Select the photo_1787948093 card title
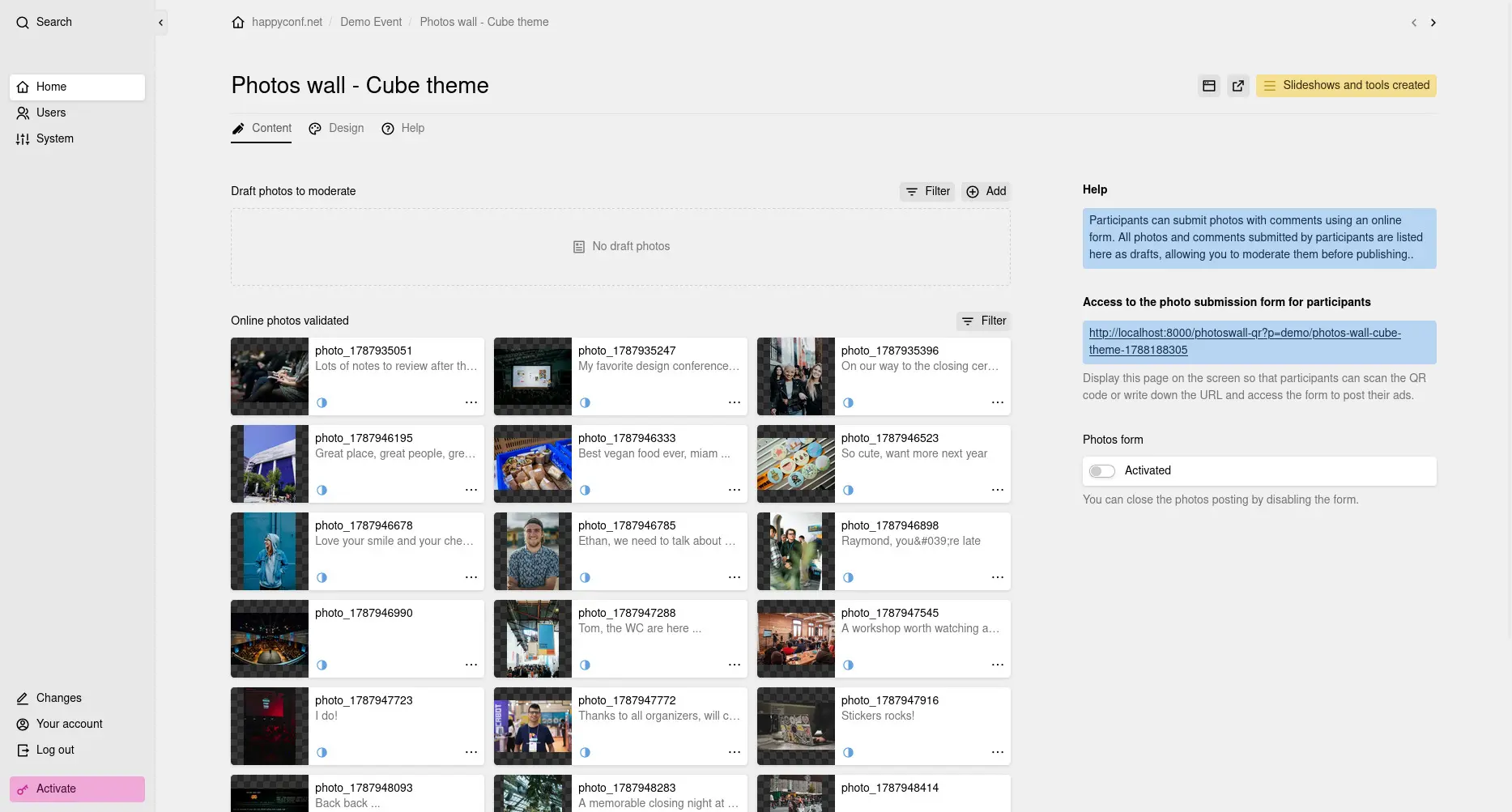Image resolution: width=1512 pixels, height=812 pixels. pos(364,789)
